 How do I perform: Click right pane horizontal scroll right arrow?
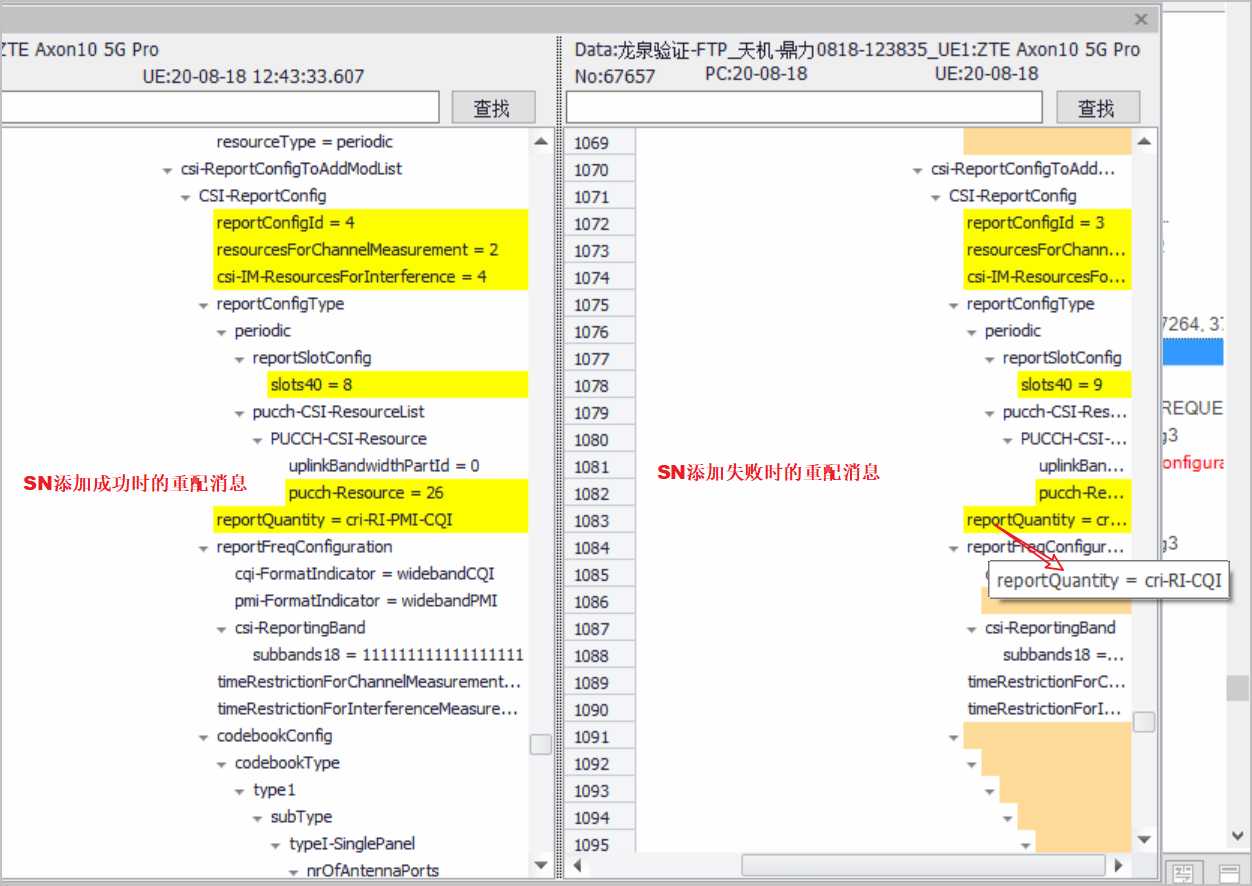[x=1118, y=865]
